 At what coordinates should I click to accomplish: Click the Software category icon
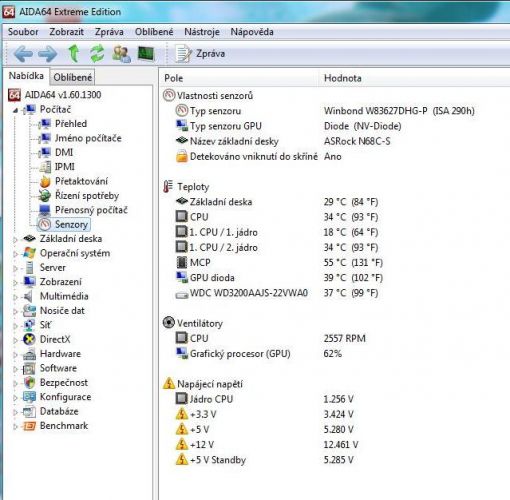[29, 368]
